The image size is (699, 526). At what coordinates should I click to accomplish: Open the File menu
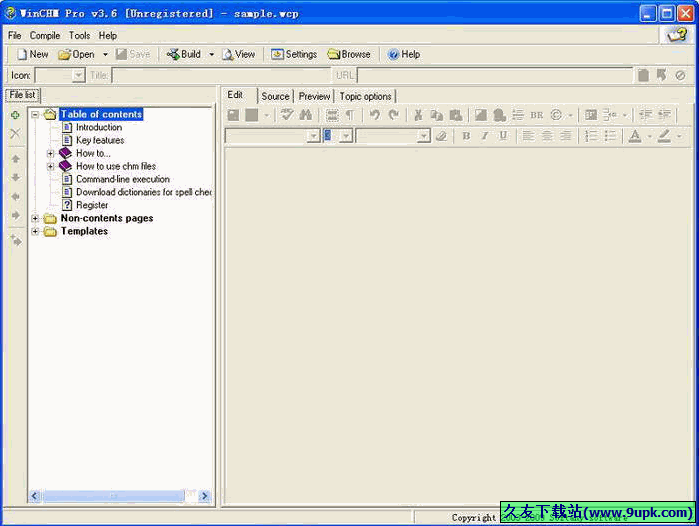(14, 36)
